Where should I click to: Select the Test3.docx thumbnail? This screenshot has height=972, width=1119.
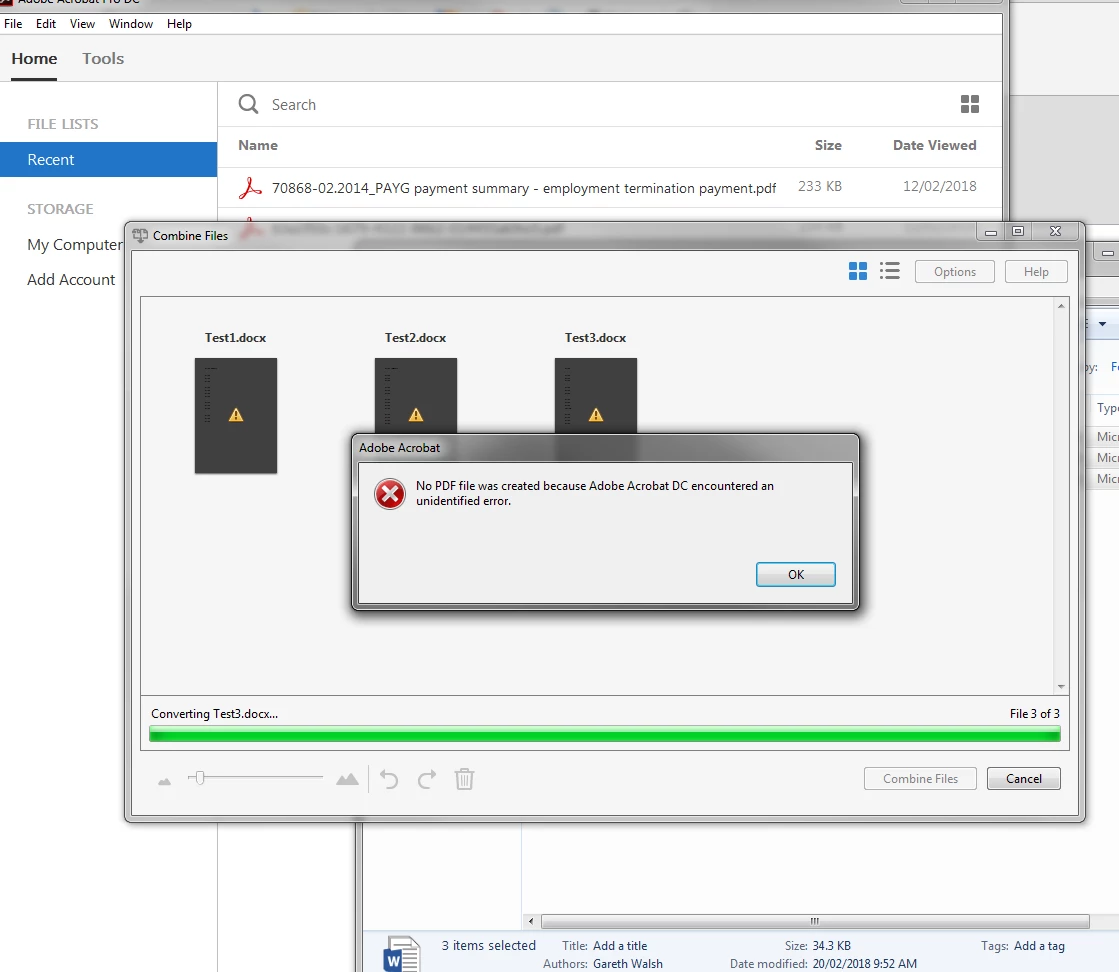click(x=595, y=395)
